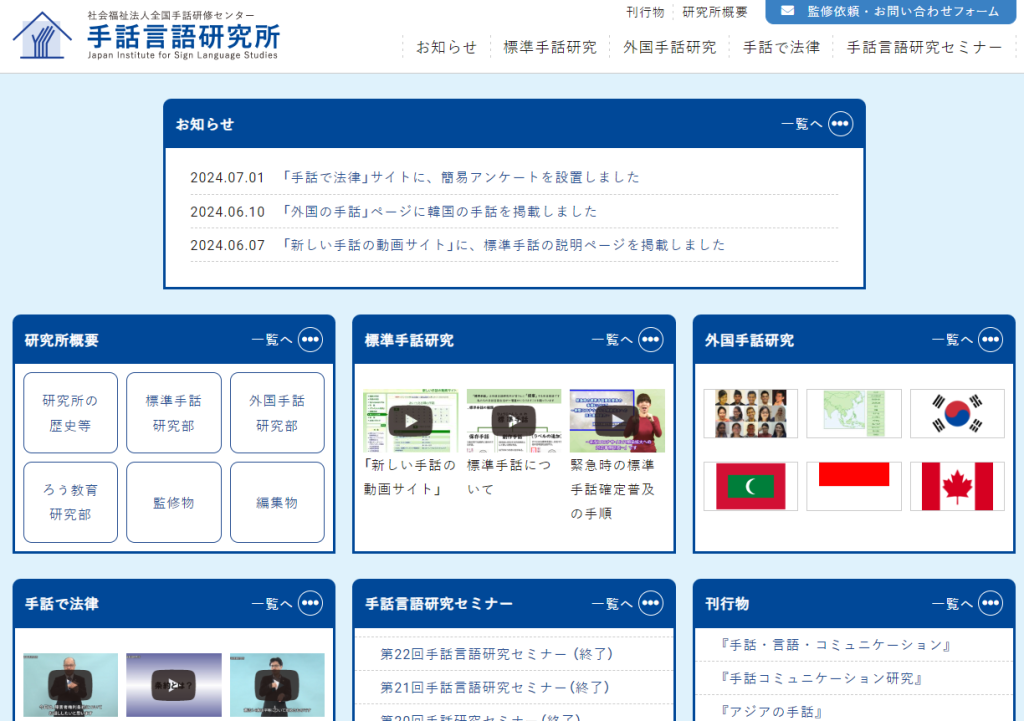1024x721 pixels.
Task: Open the 2024.07.01 簡易アンケート news item
Action: tap(461, 178)
